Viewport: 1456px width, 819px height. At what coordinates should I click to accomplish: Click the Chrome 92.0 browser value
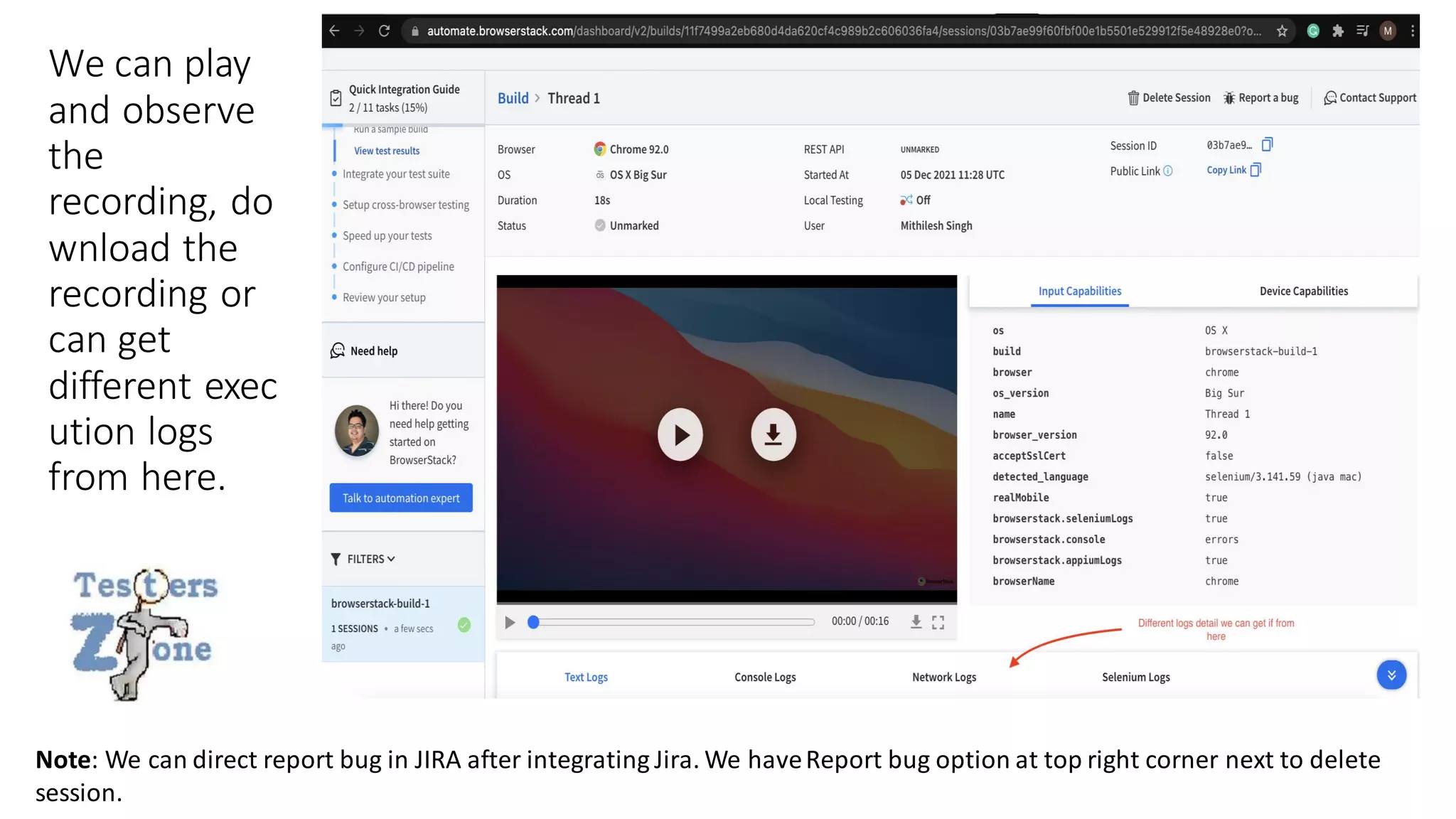point(631,149)
